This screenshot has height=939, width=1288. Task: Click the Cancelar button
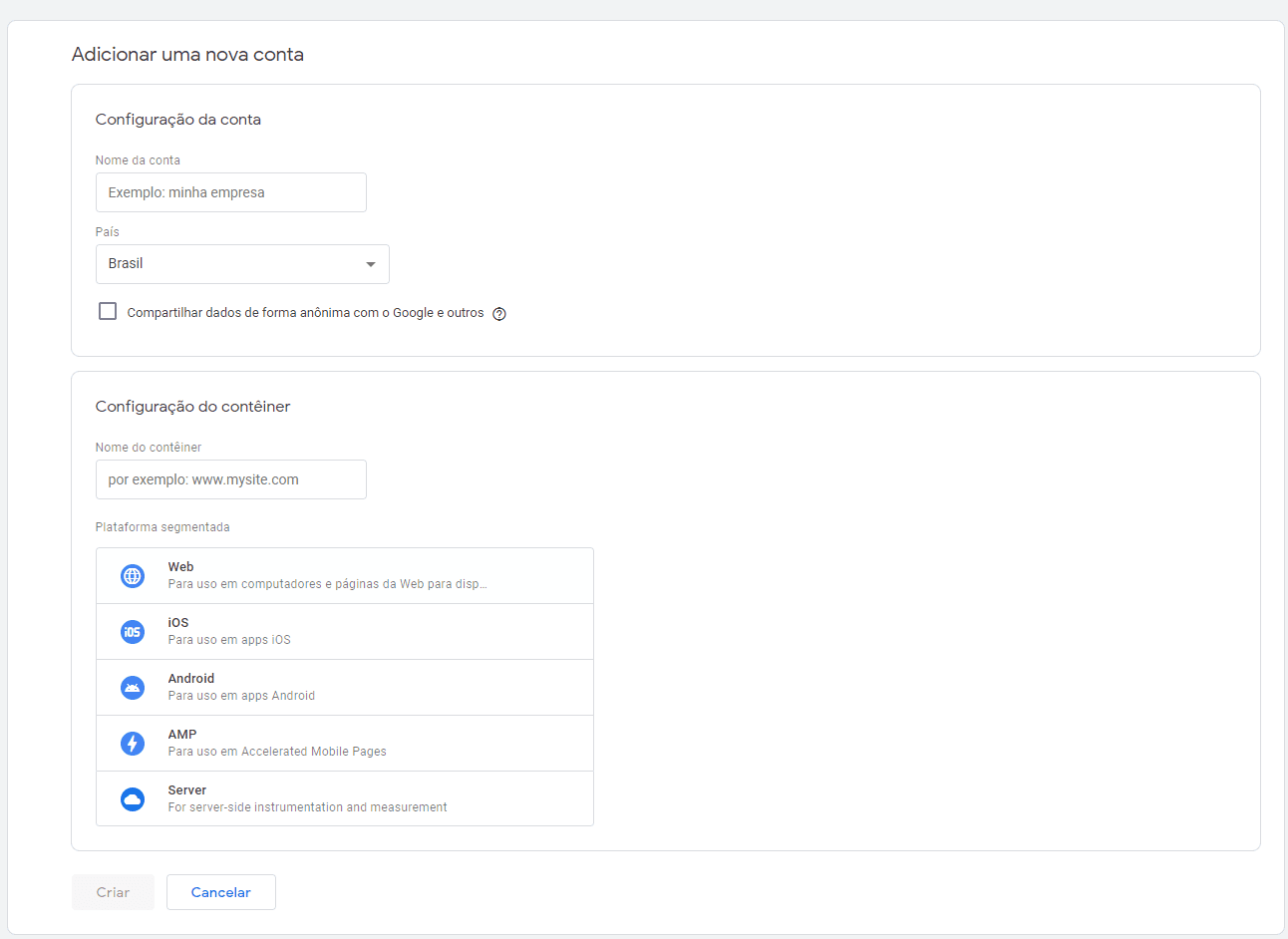tap(220, 892)
